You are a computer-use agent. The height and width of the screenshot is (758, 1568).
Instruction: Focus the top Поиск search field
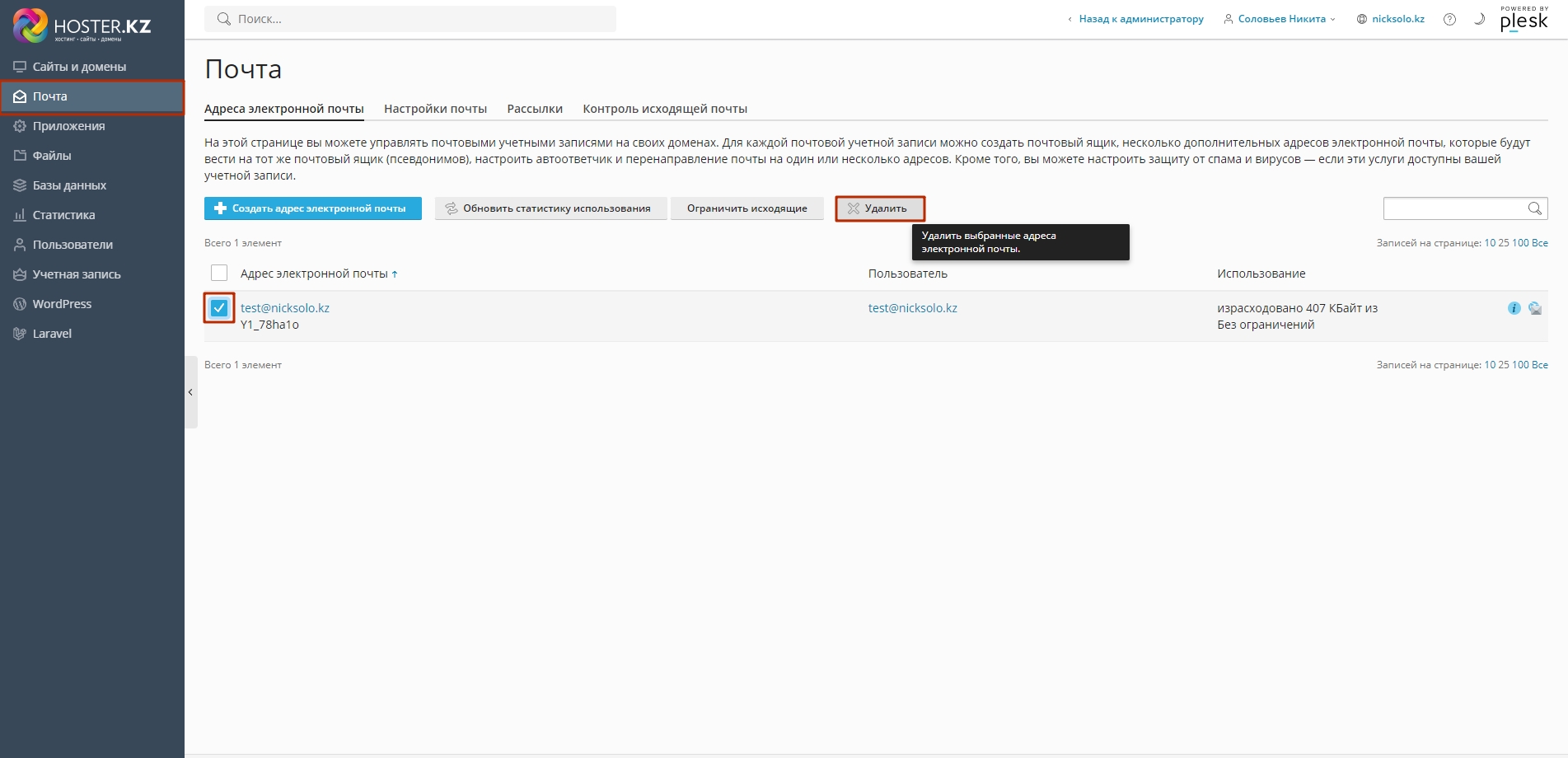point(410,19)
